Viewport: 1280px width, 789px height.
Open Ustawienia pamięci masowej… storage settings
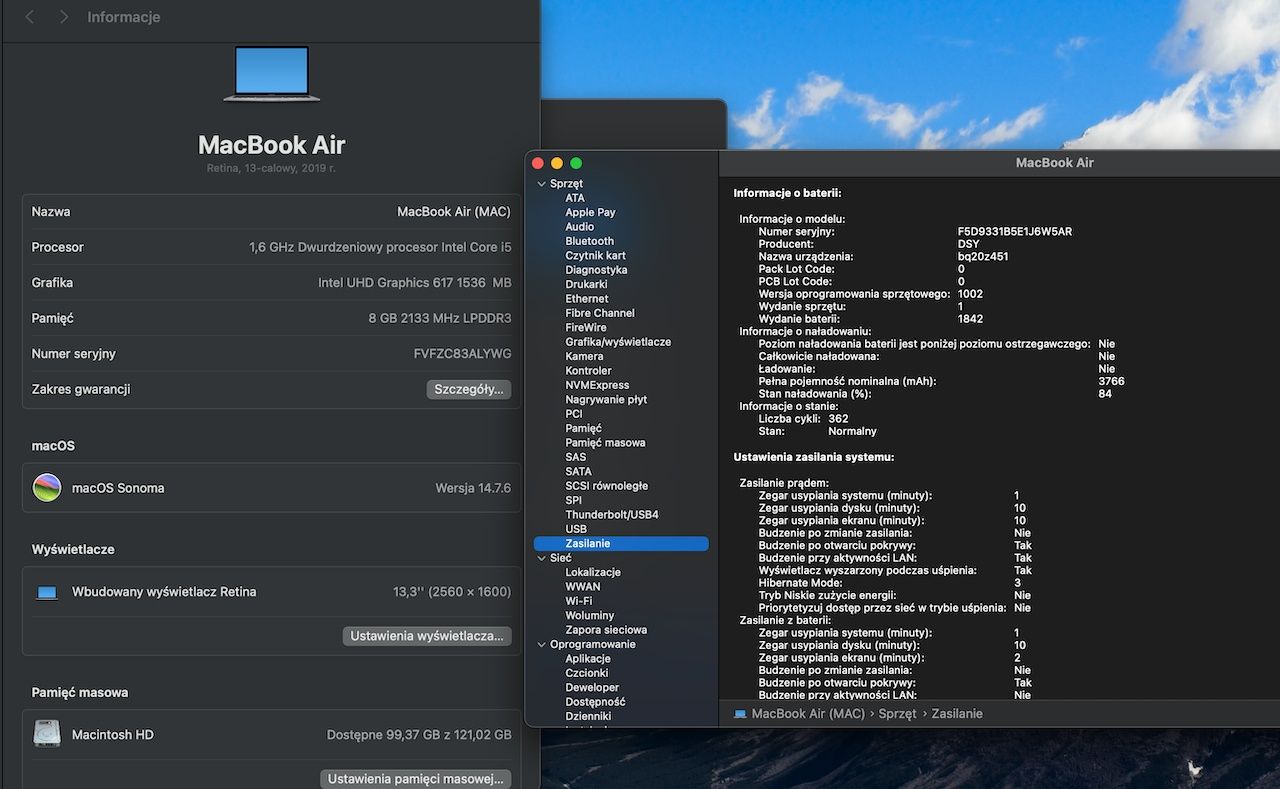[x=416, y=778]
